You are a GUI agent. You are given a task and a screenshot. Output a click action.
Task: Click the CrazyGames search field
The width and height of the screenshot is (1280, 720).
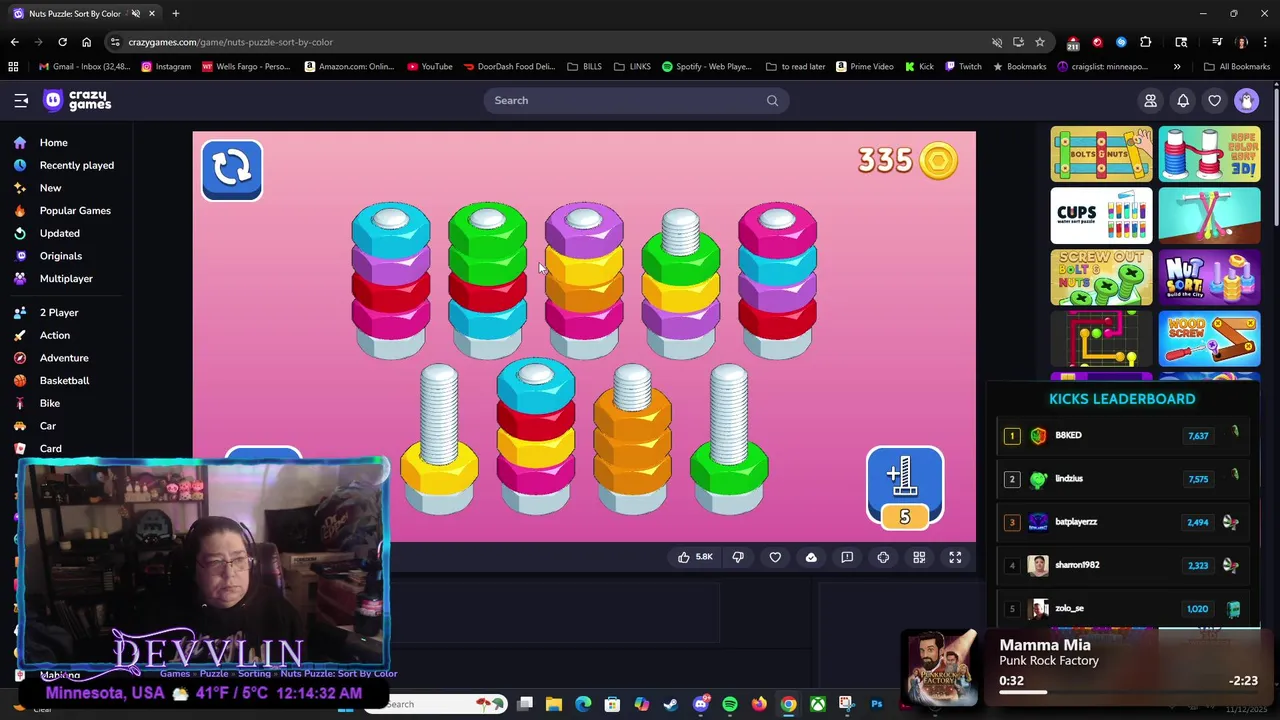coord(635,100)
